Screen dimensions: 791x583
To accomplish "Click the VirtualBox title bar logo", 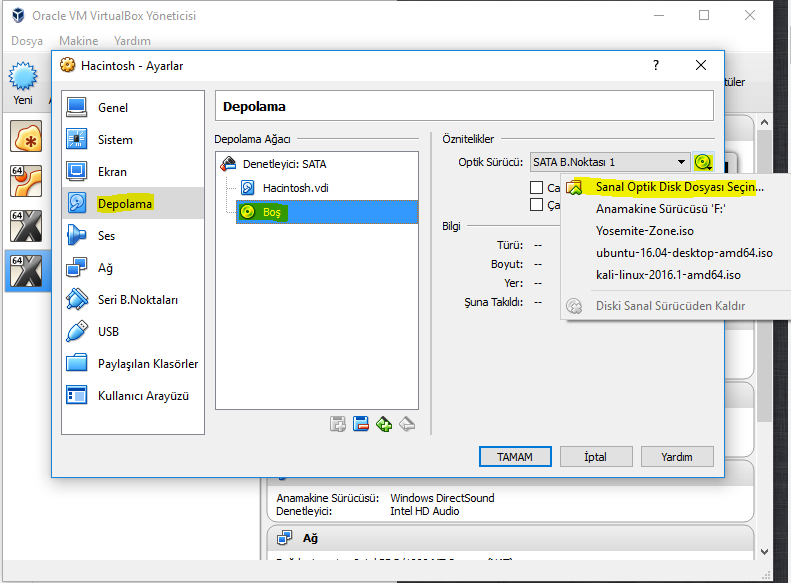I will pyautogui.click(x=18, y=16).
